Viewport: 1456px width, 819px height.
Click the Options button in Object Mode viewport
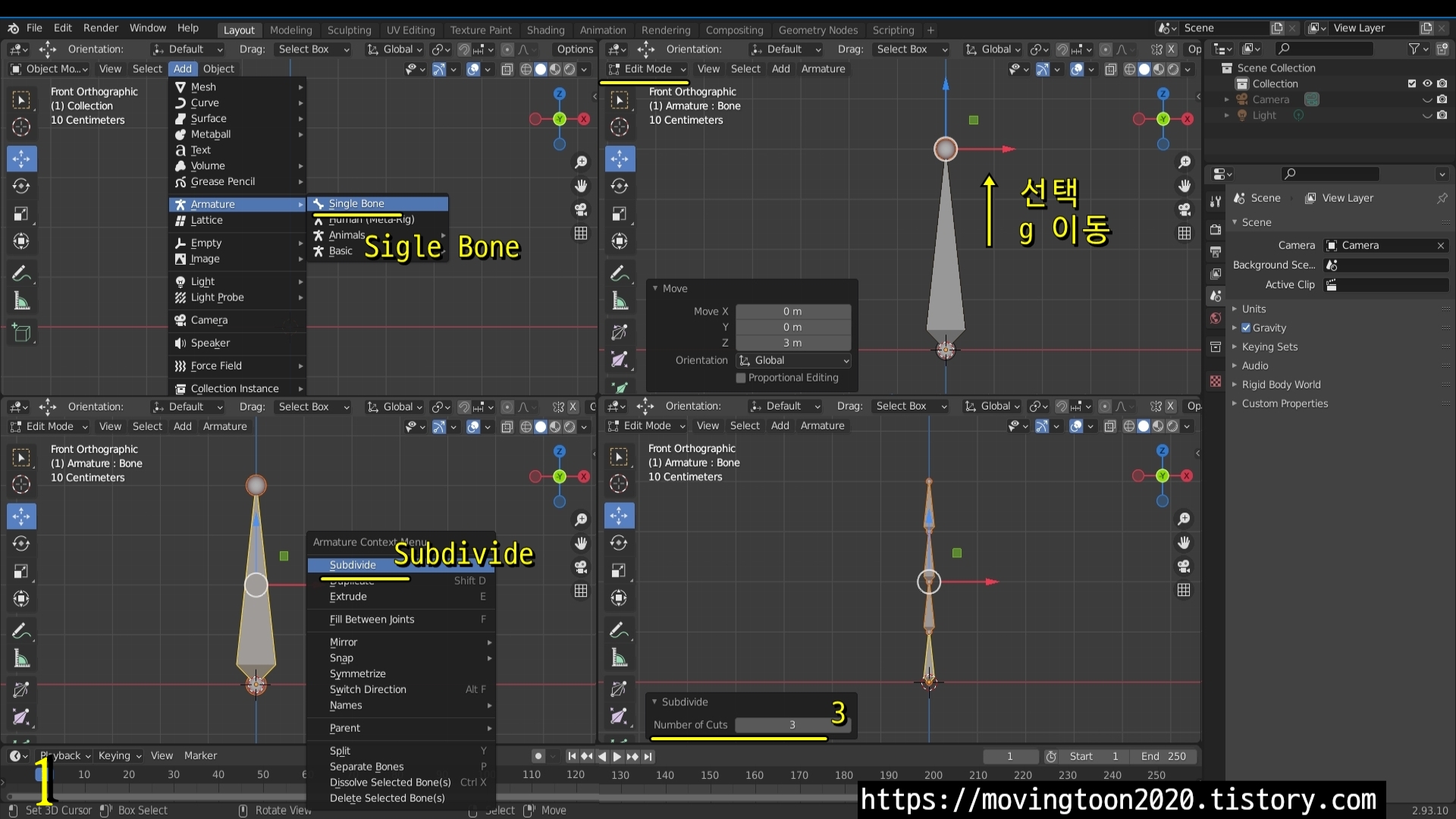575,49
